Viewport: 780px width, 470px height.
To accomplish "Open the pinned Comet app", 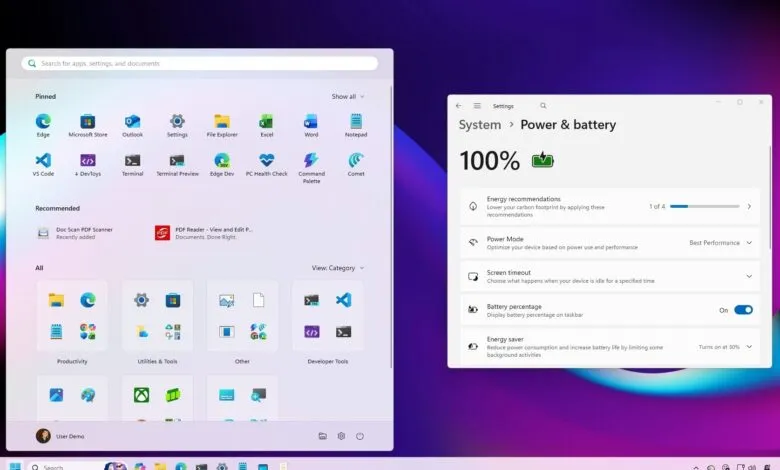I will click(x=356, y=165).
